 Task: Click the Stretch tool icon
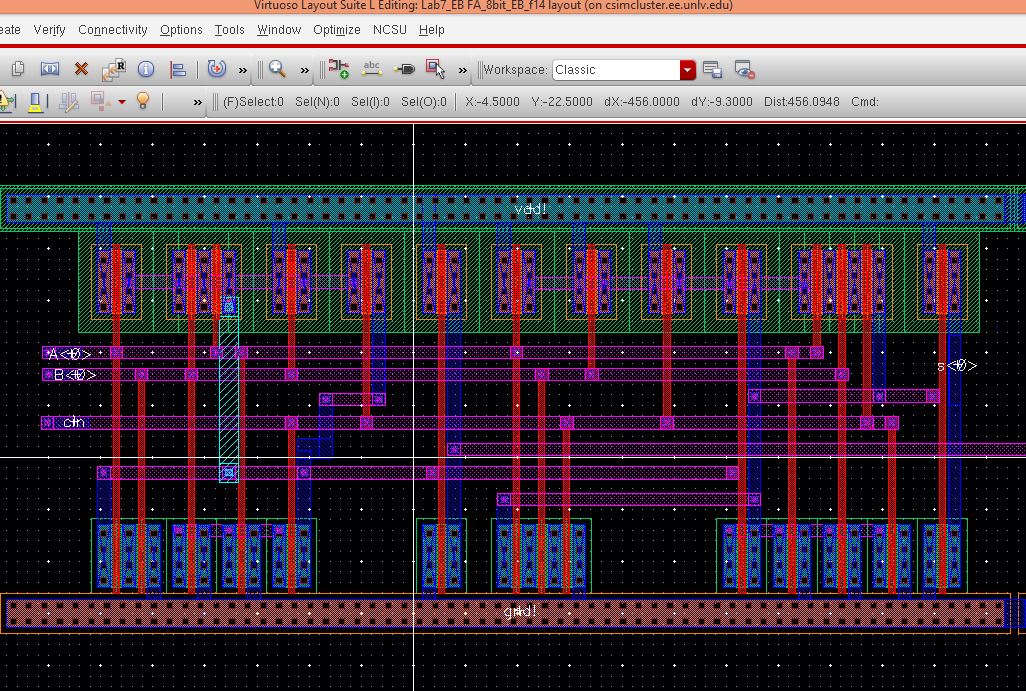pos(49,69)
